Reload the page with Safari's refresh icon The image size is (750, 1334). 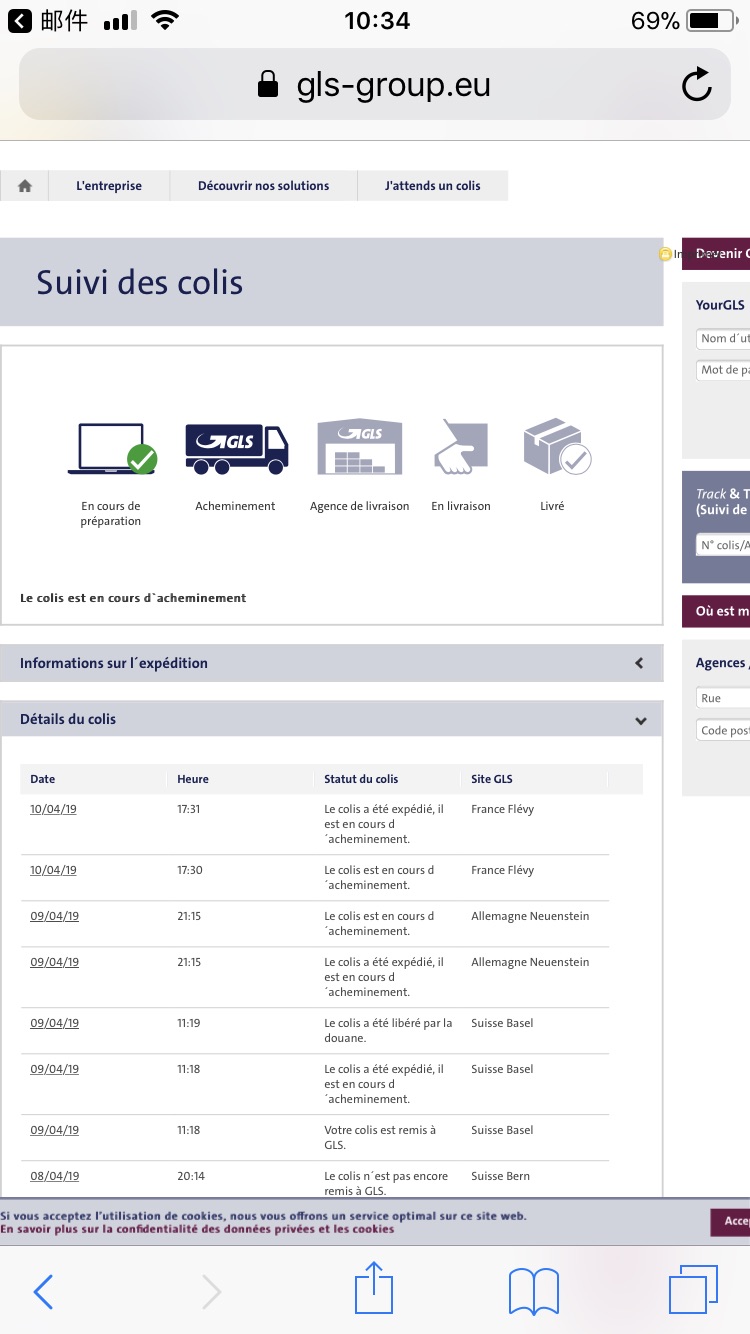tap(697, 85)
